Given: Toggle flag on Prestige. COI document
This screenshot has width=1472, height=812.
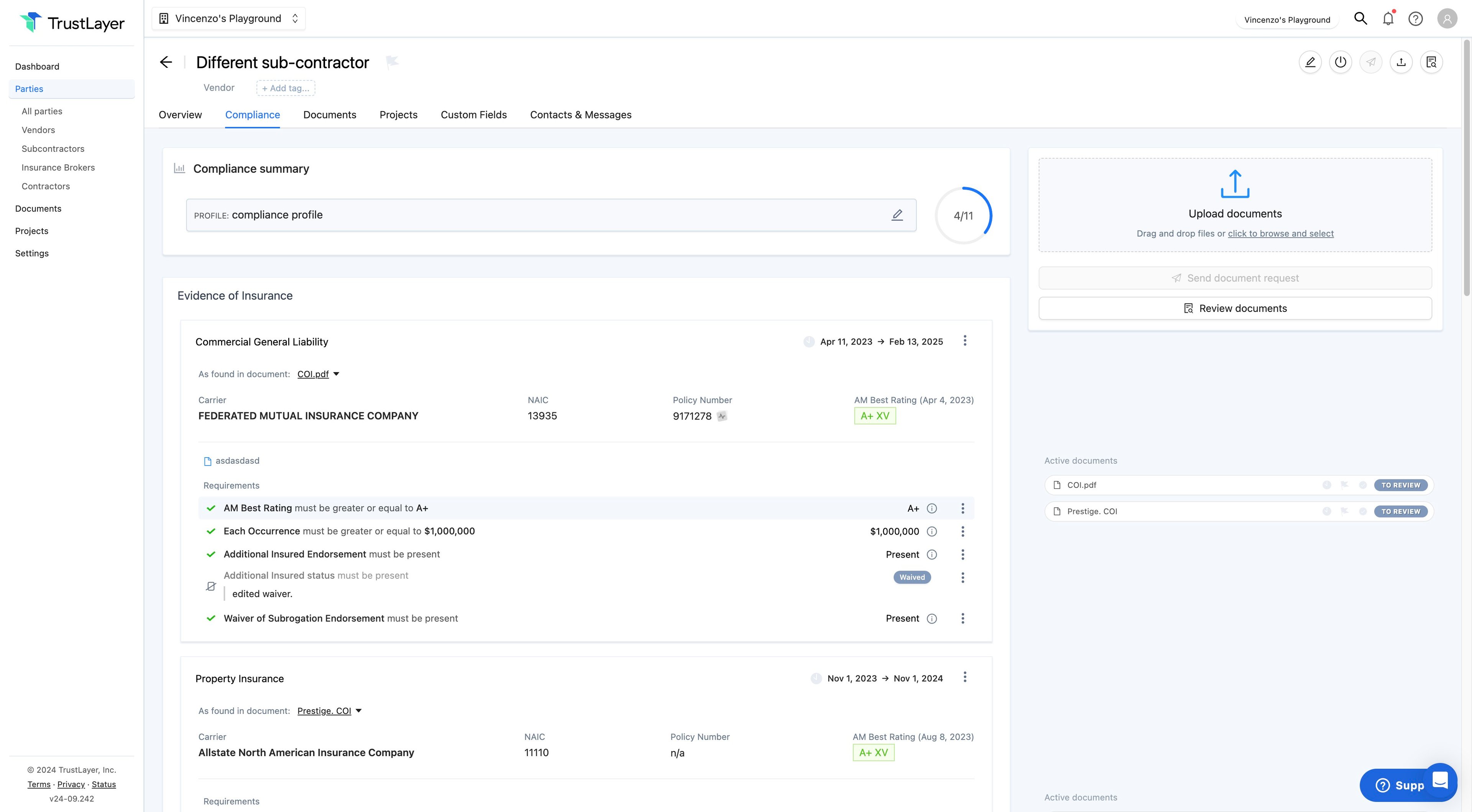Looking at the screenshot, I should (1345, 512).
